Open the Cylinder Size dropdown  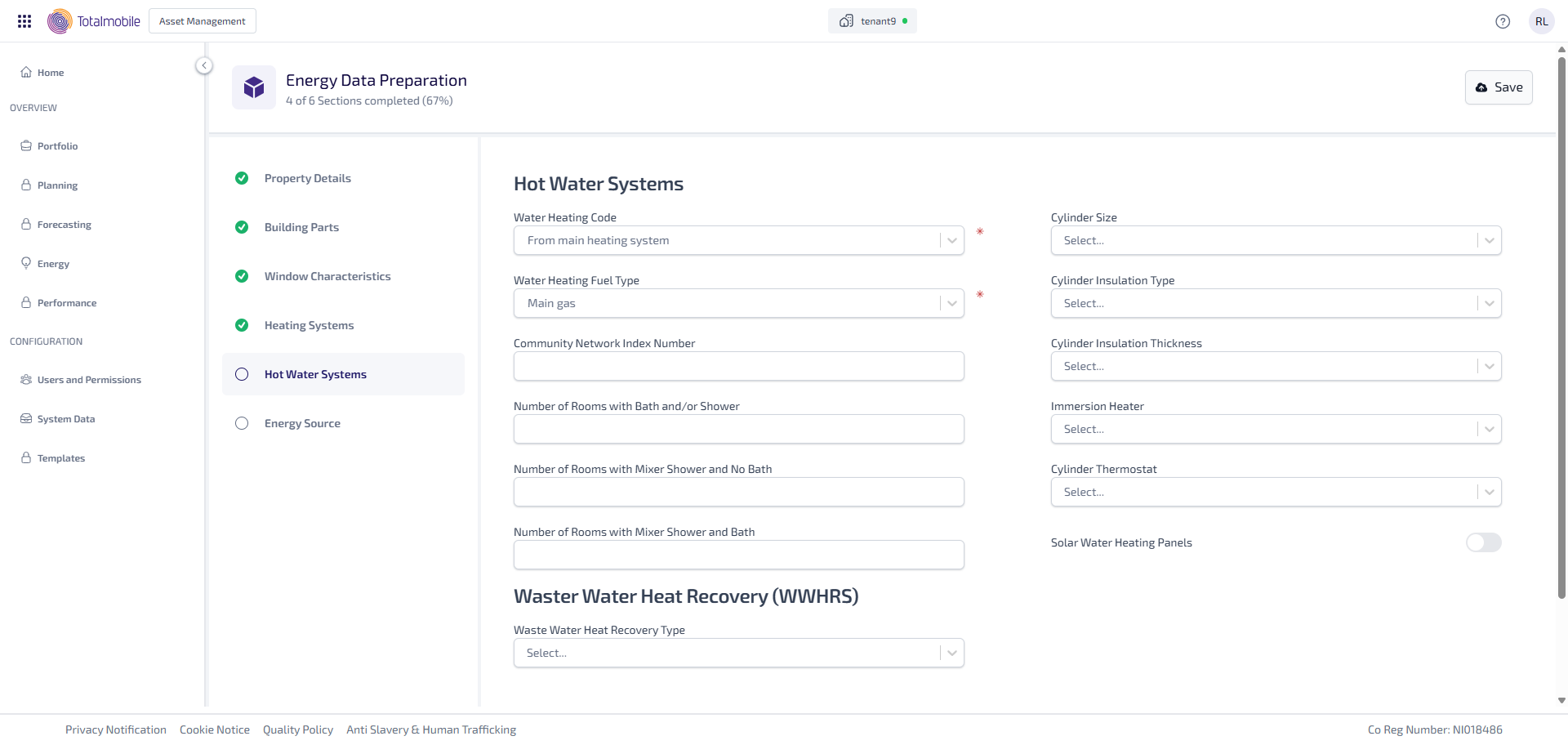coord(1489,240)
